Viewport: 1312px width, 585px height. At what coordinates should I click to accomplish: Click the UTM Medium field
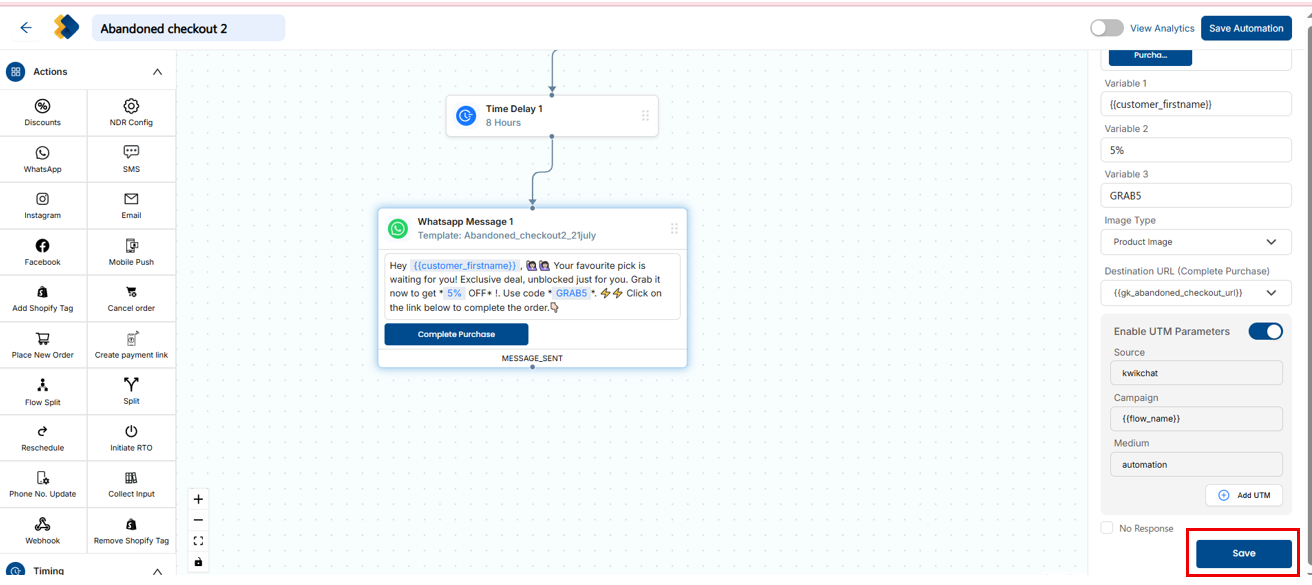1196,464
